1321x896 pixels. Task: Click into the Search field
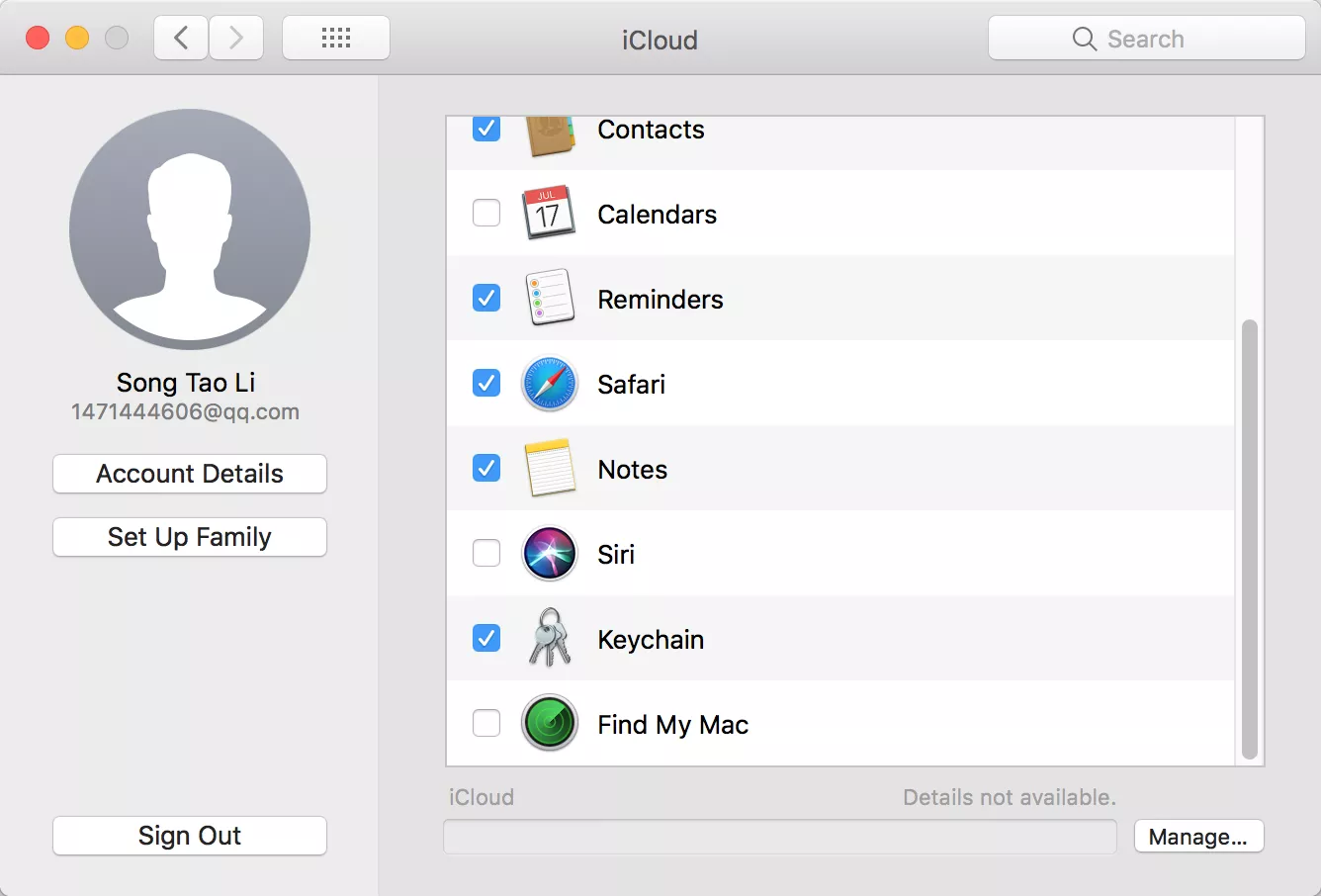click(1147, 39)
